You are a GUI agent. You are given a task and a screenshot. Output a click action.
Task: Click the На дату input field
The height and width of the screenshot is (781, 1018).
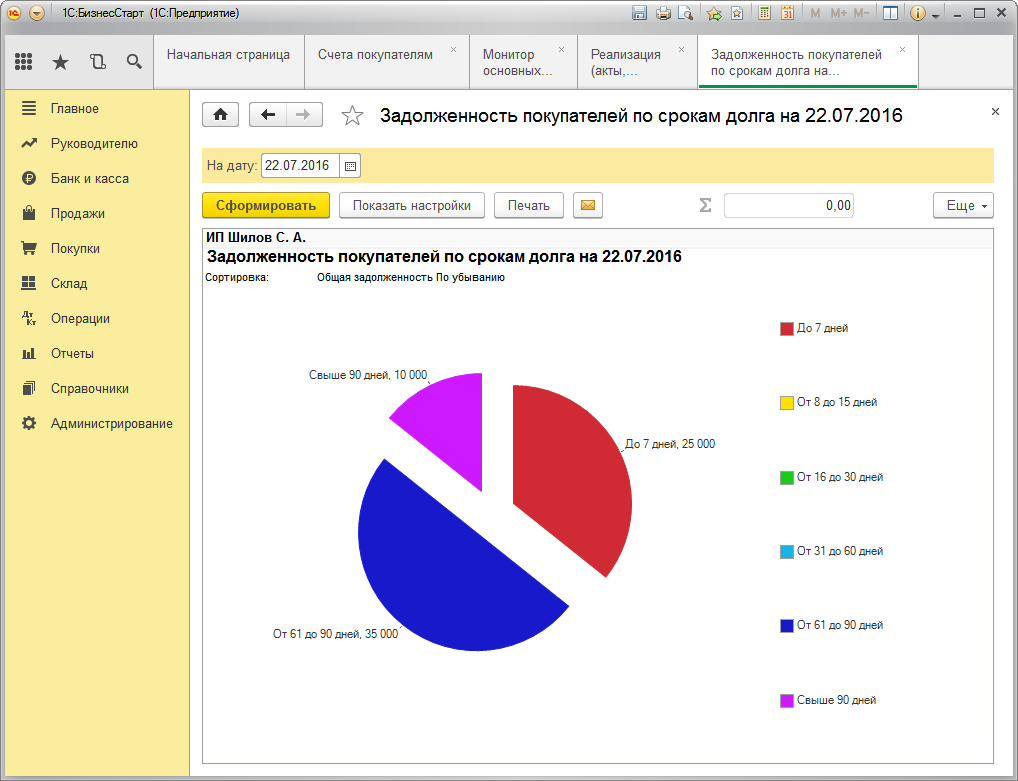pyautogui.click(x=299, y=165)
